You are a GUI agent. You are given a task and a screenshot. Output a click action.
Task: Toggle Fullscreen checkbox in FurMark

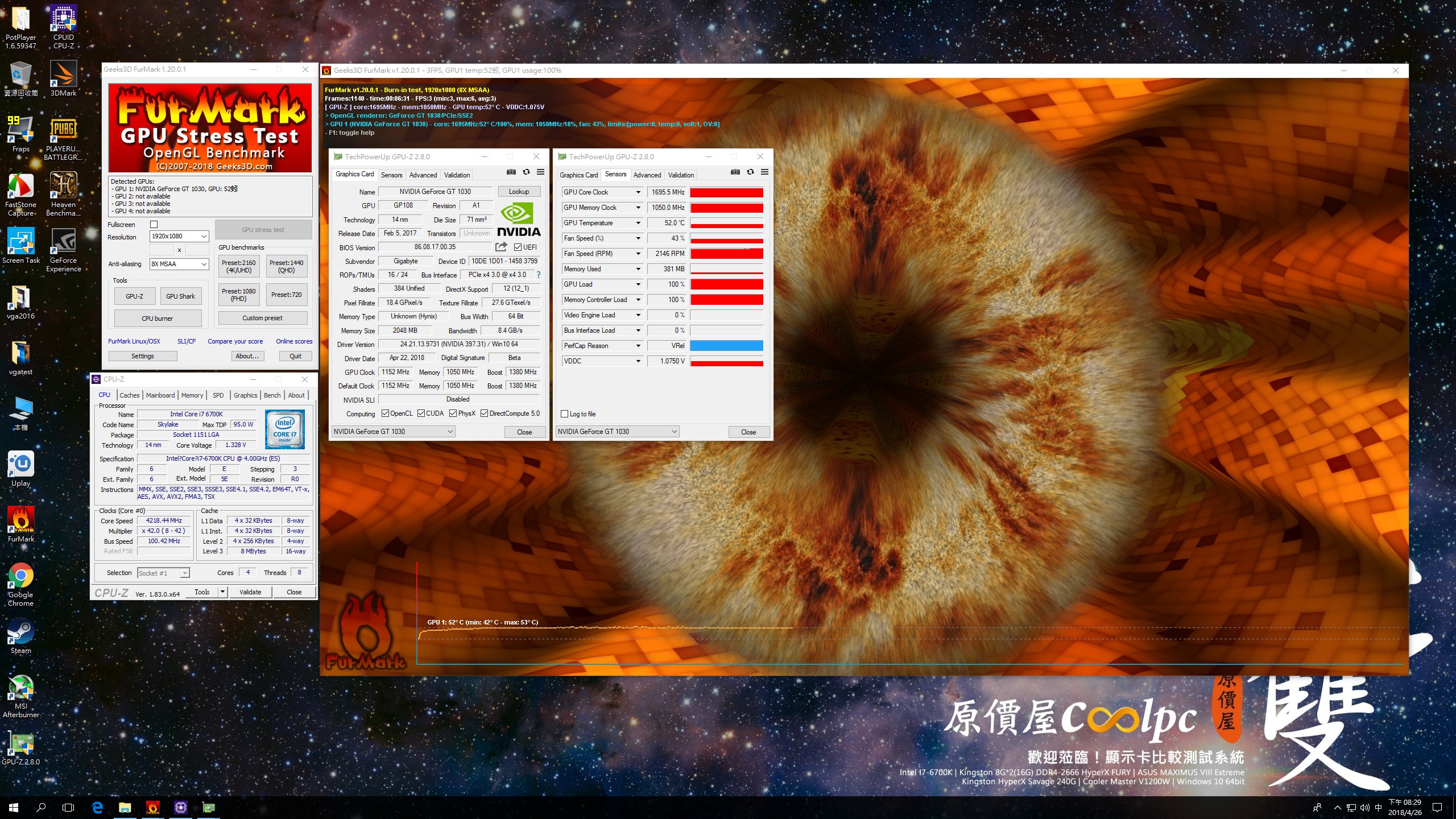pos(154,225)
